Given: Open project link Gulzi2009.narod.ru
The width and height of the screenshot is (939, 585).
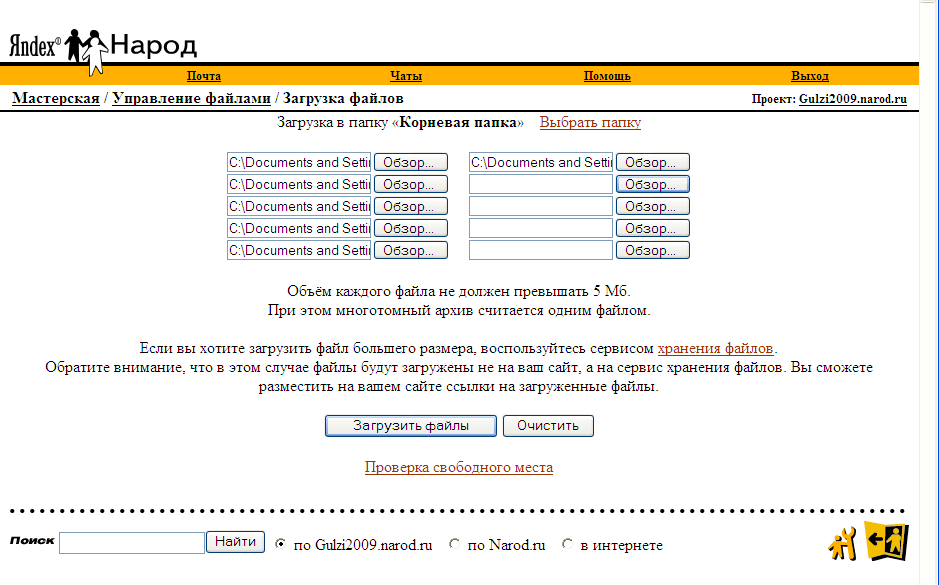Looking at the screenshot, I should 853,99.
